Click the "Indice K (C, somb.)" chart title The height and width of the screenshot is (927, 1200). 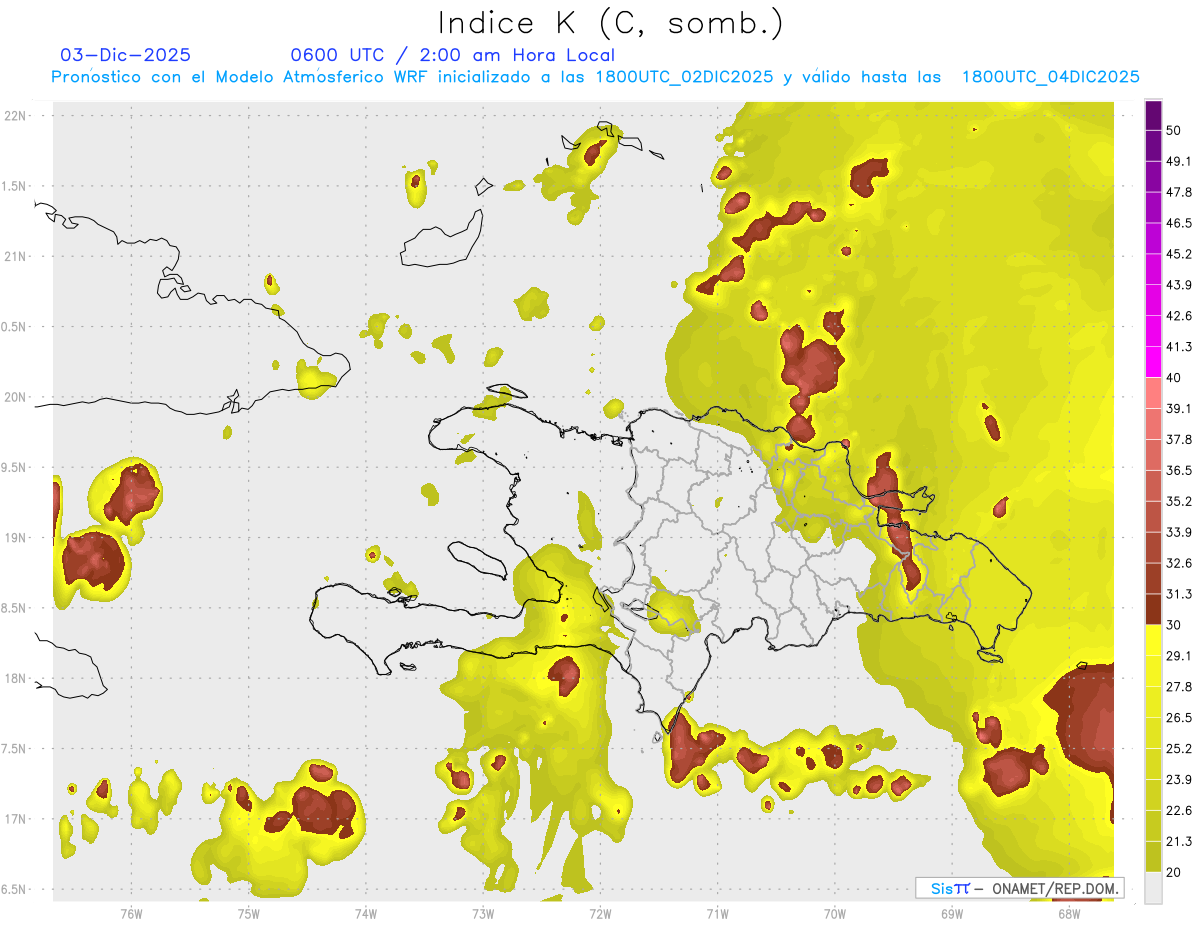pyautogui.click(x=610, y=23)
